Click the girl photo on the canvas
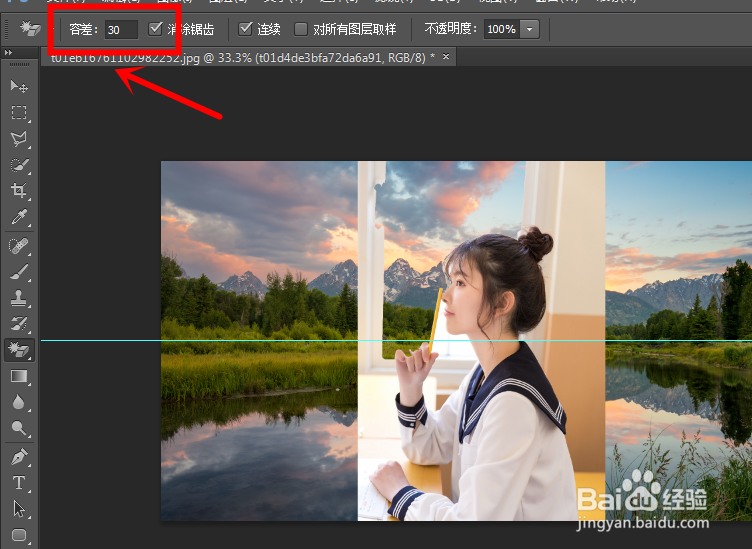Viewport: 752px width, 549px height. click(482, 341)
